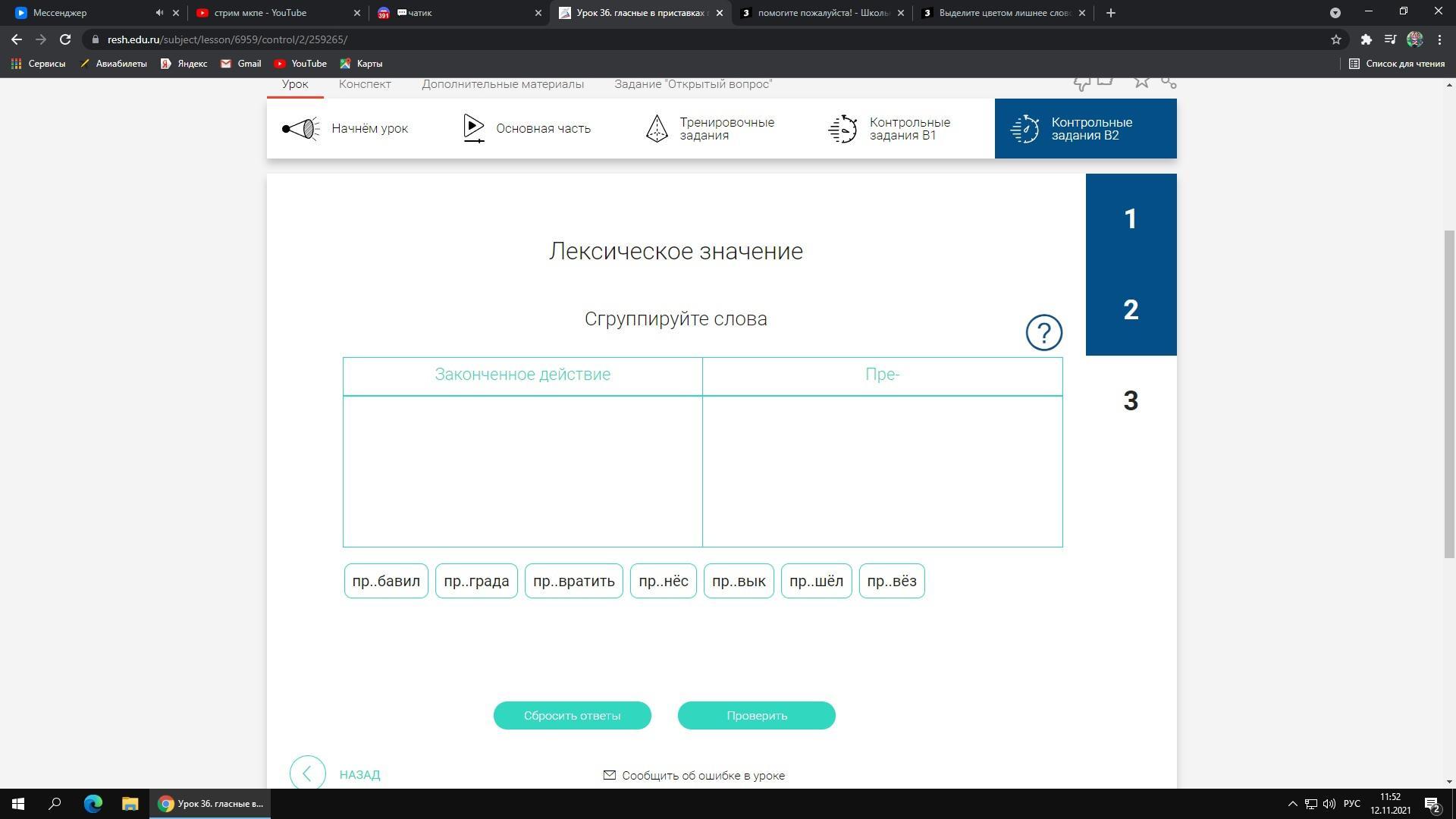
Task: Open the Основная часть play icon
Action: click(x=473, y=128)
